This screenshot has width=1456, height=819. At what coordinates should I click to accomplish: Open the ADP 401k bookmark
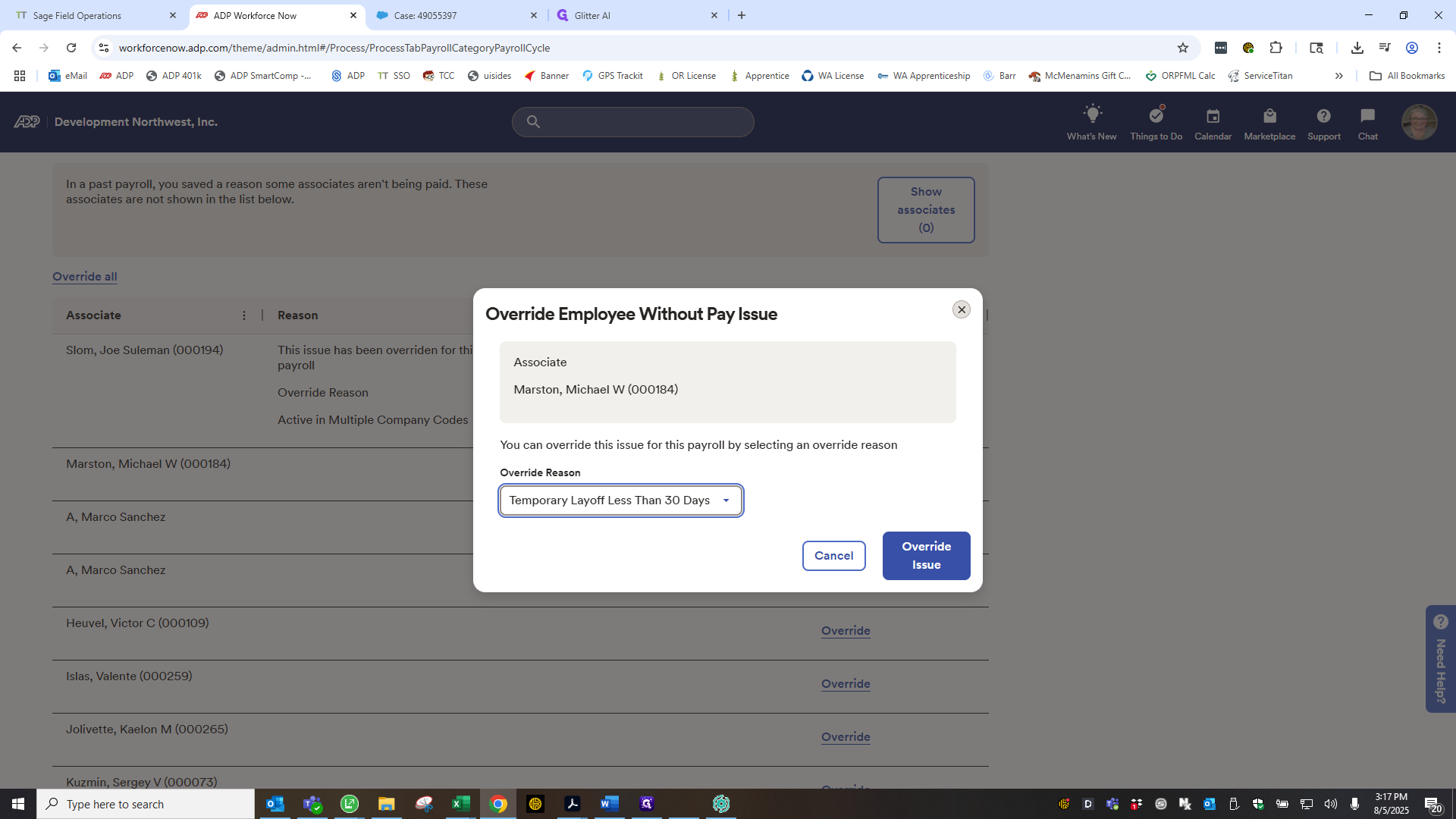click(174, 76)
